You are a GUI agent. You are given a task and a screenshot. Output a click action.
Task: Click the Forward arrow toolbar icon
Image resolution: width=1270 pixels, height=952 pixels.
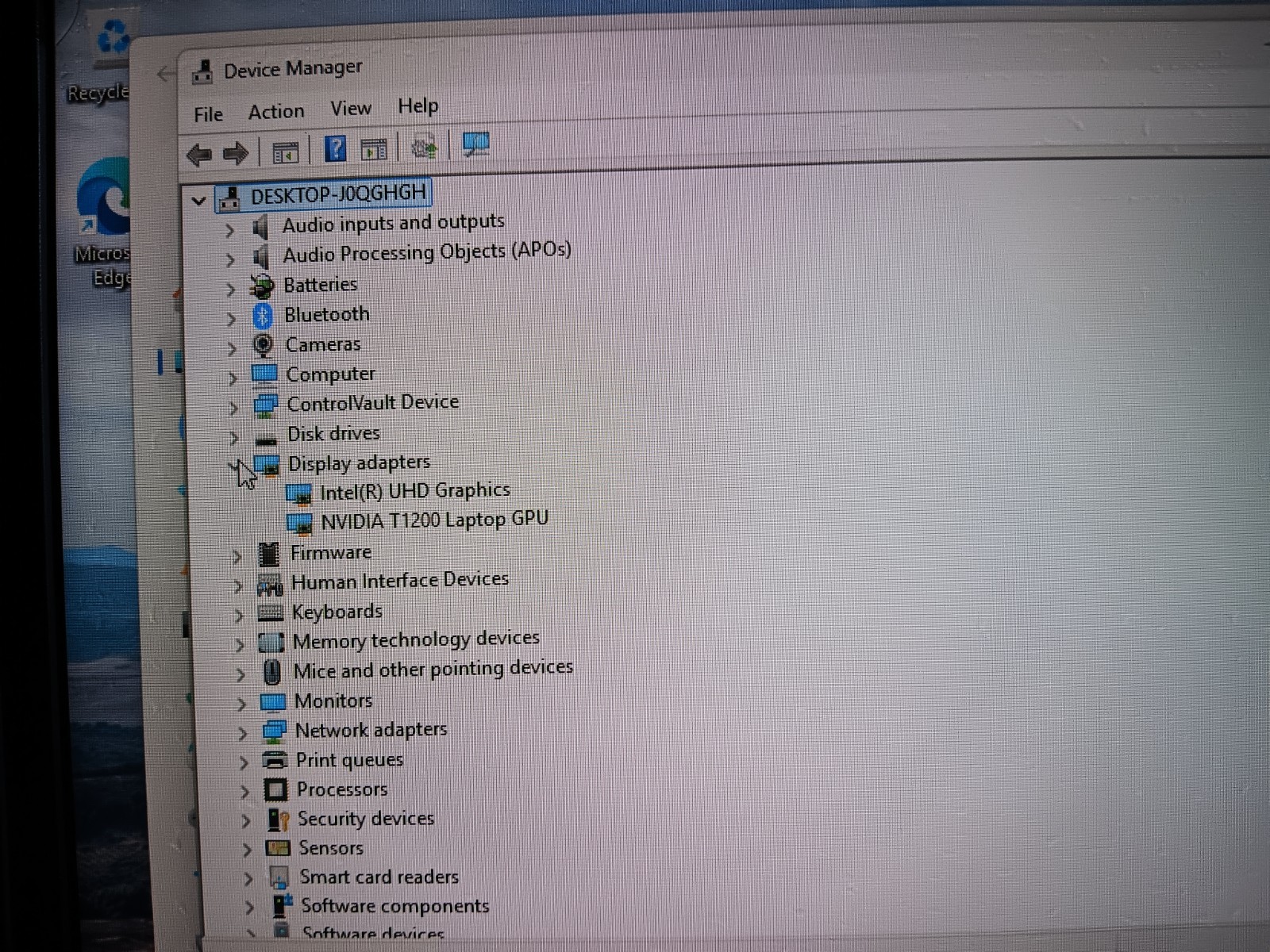(236, 153)
